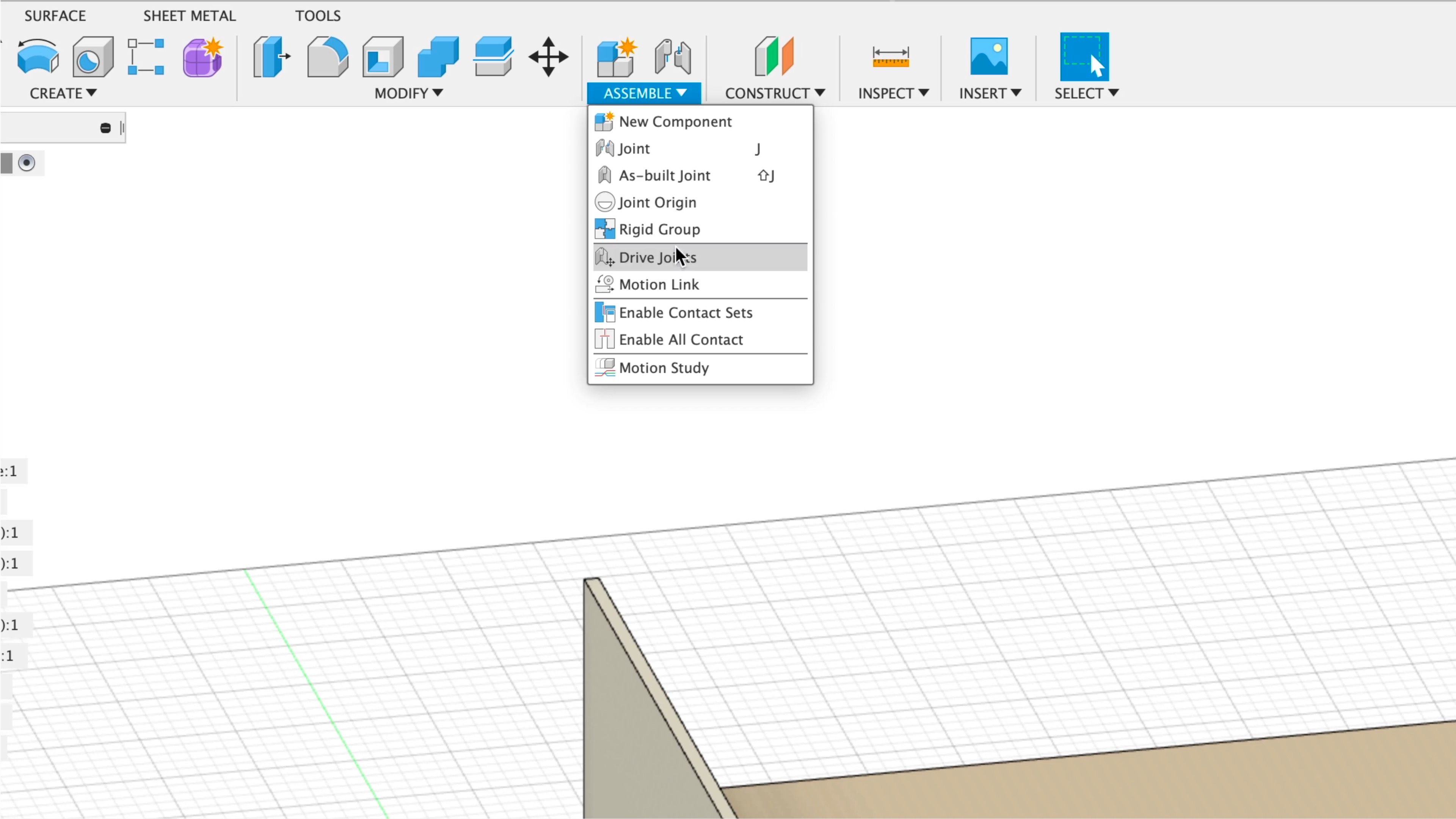This screenshot has width=1456, height=819.
Task: Click the Rectangular Pattern tool icon
Action: click(x=146, y=56)
